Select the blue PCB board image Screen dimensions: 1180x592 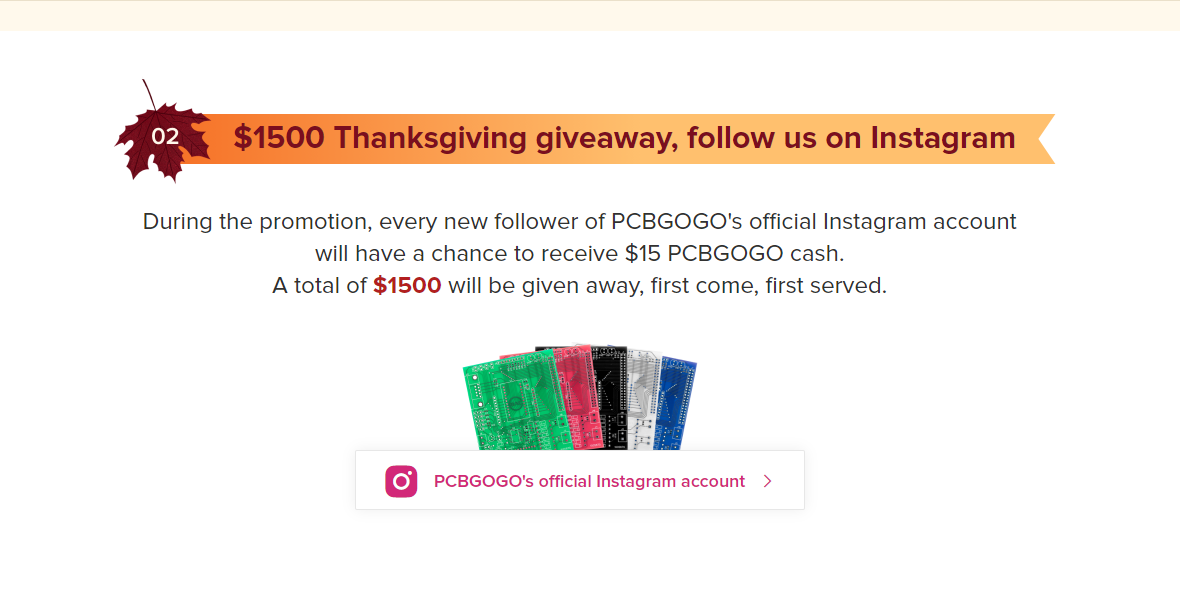pos(675,403)
